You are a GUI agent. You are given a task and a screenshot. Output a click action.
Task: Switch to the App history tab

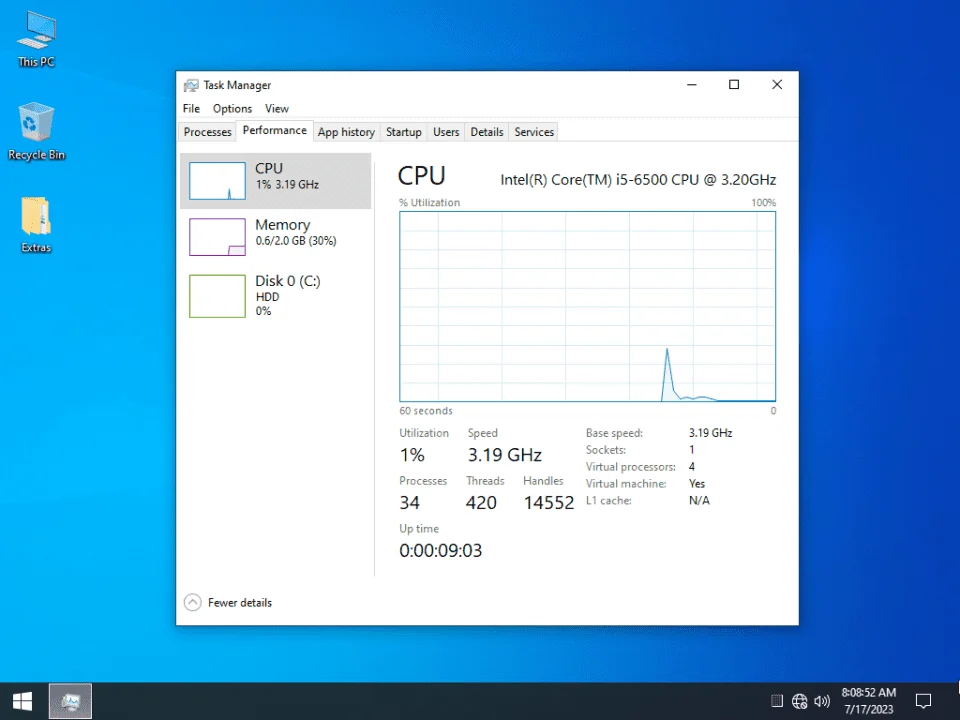pyautogui.click(x=346, y=132)
